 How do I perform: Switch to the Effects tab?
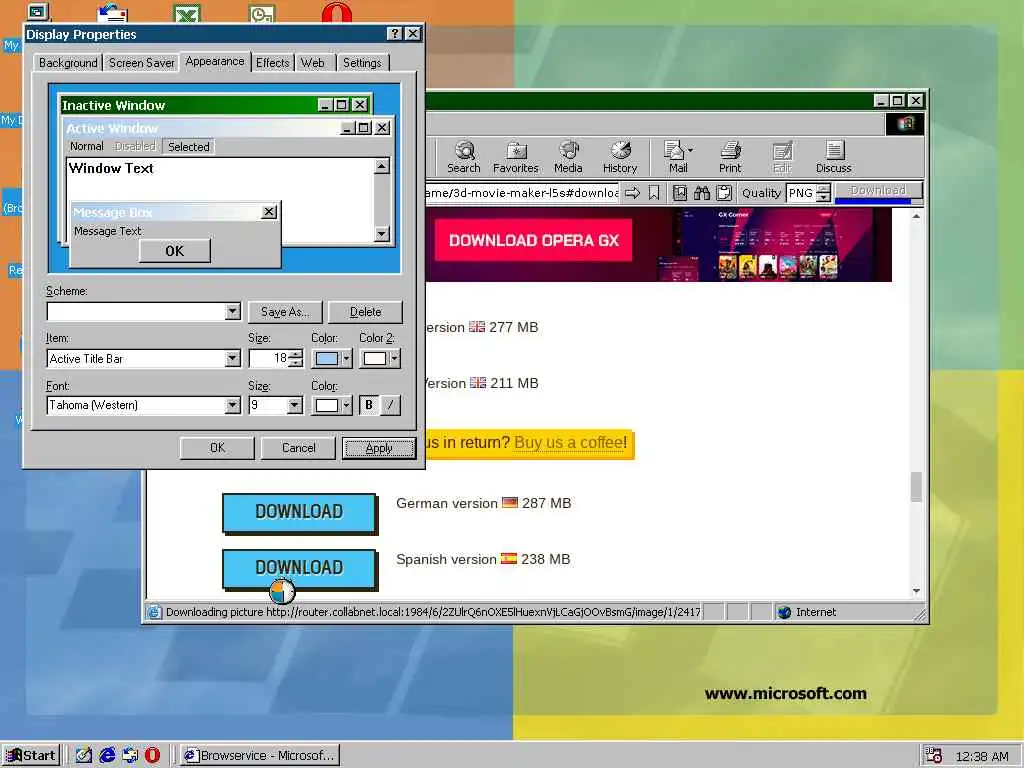[x=272, y=63]
